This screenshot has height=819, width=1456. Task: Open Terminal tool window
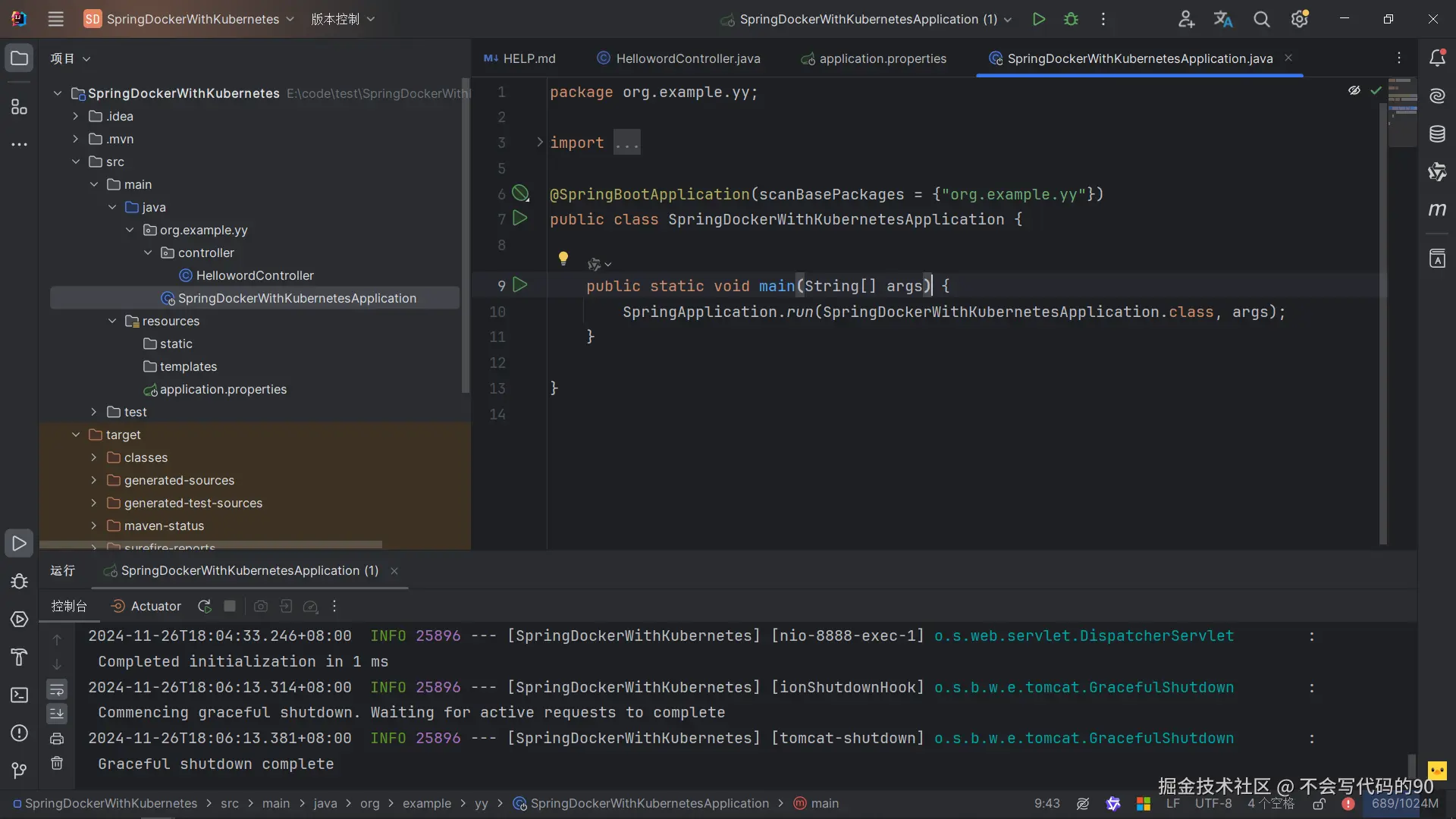click(x=19, y=695)
